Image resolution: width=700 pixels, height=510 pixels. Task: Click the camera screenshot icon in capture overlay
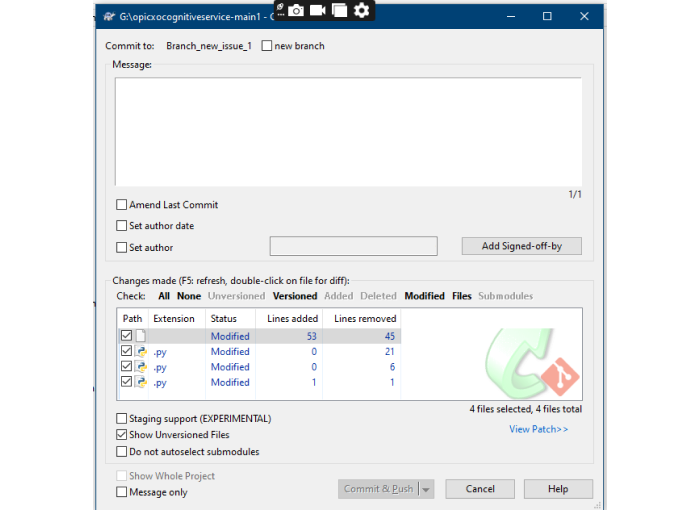click(x=296, y=10)
